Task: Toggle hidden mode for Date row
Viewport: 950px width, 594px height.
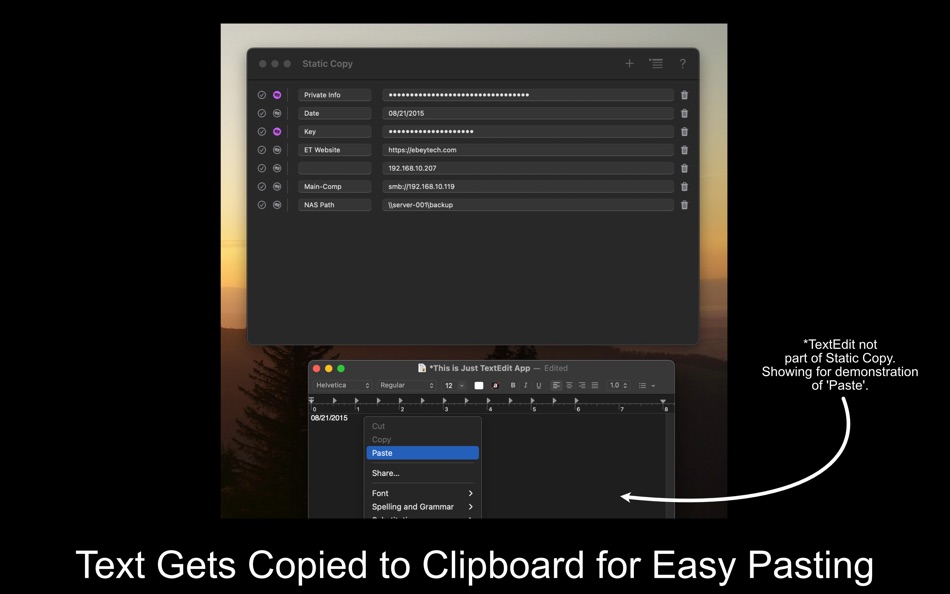Action: click(277, 113)
